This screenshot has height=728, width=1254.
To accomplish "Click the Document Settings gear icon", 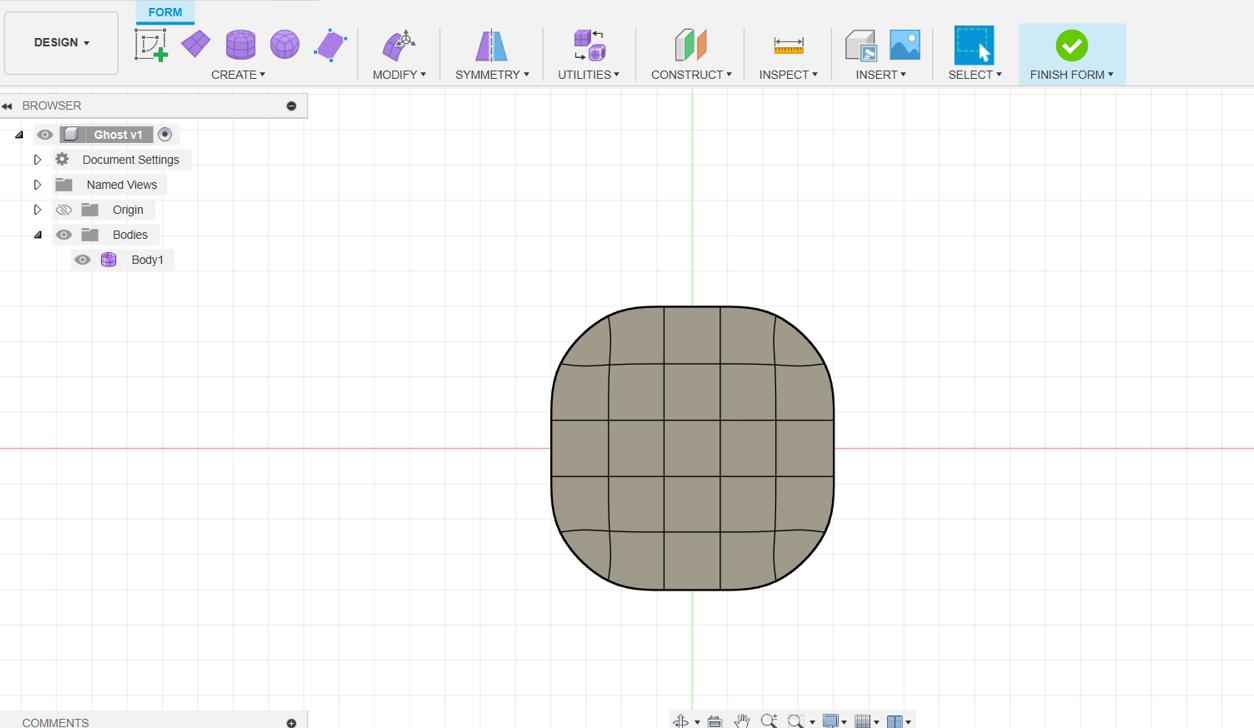I will [62, 160].
